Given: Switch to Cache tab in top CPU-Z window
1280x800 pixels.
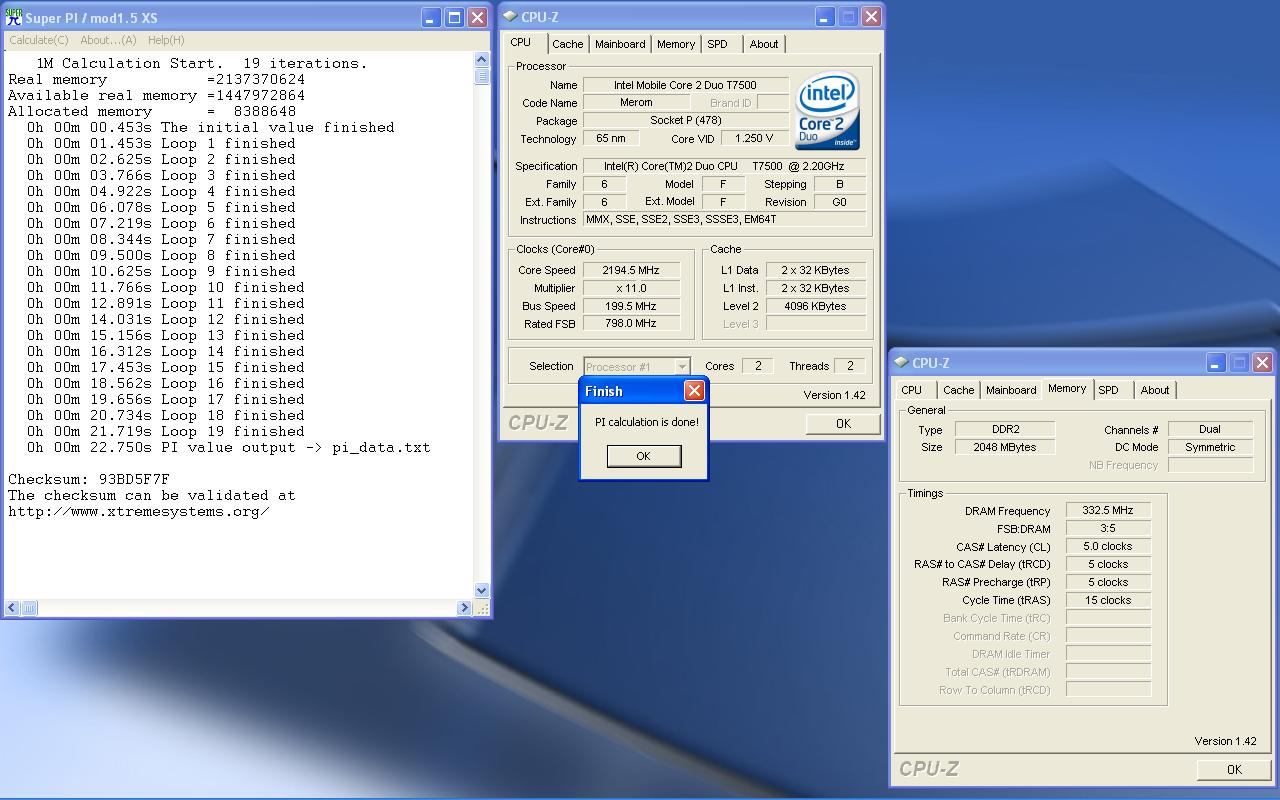Looking at the screenshot, I should [567, 44].
